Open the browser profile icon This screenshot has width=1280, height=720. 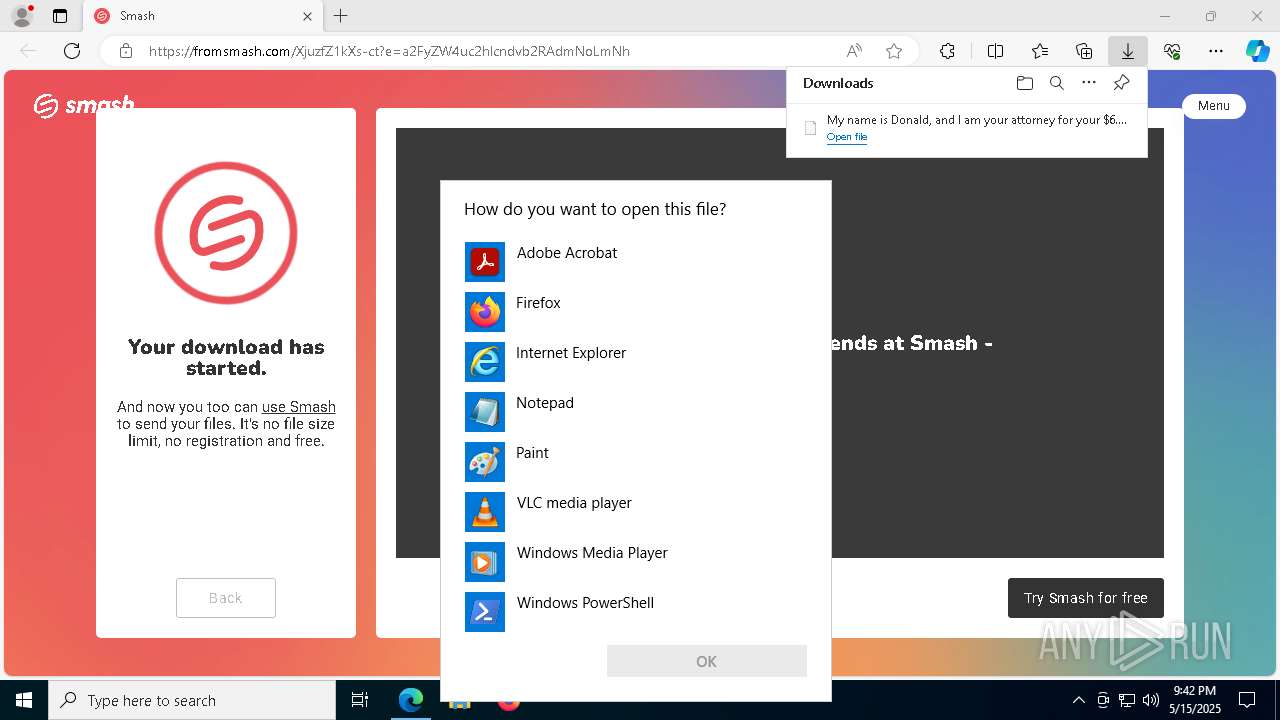[21, 16]
